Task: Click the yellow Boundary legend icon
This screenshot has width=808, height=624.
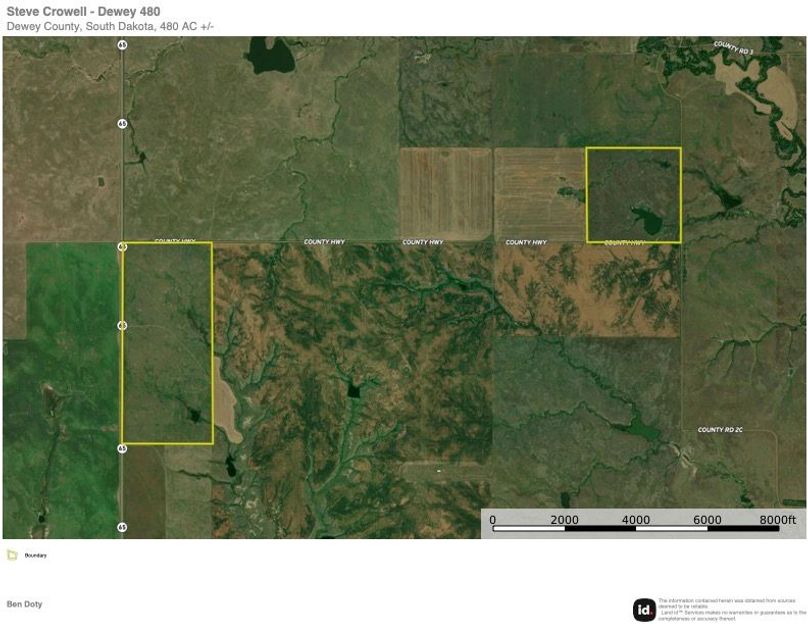Action: point(11,555)
